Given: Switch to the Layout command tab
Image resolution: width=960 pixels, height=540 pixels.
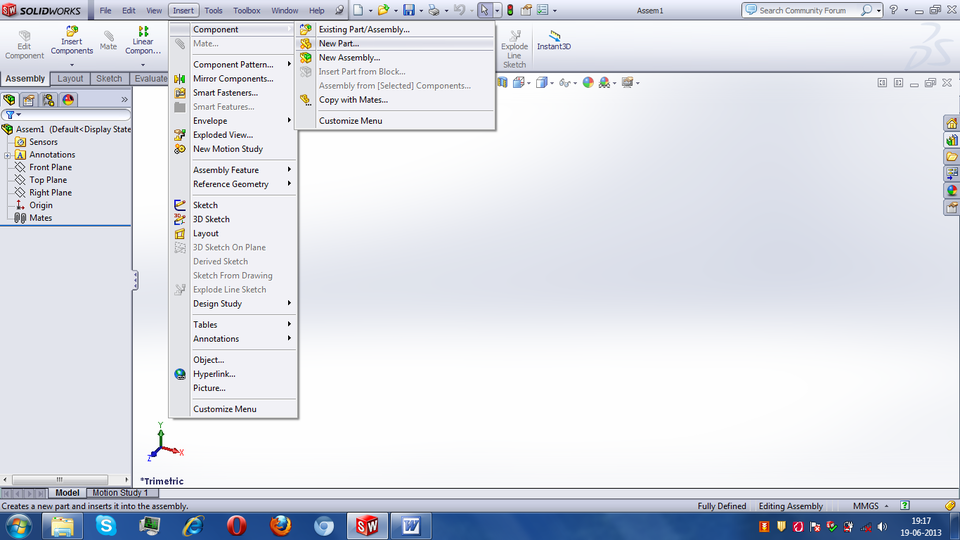Looking at the screenshot, I should [x=70, y=78].
